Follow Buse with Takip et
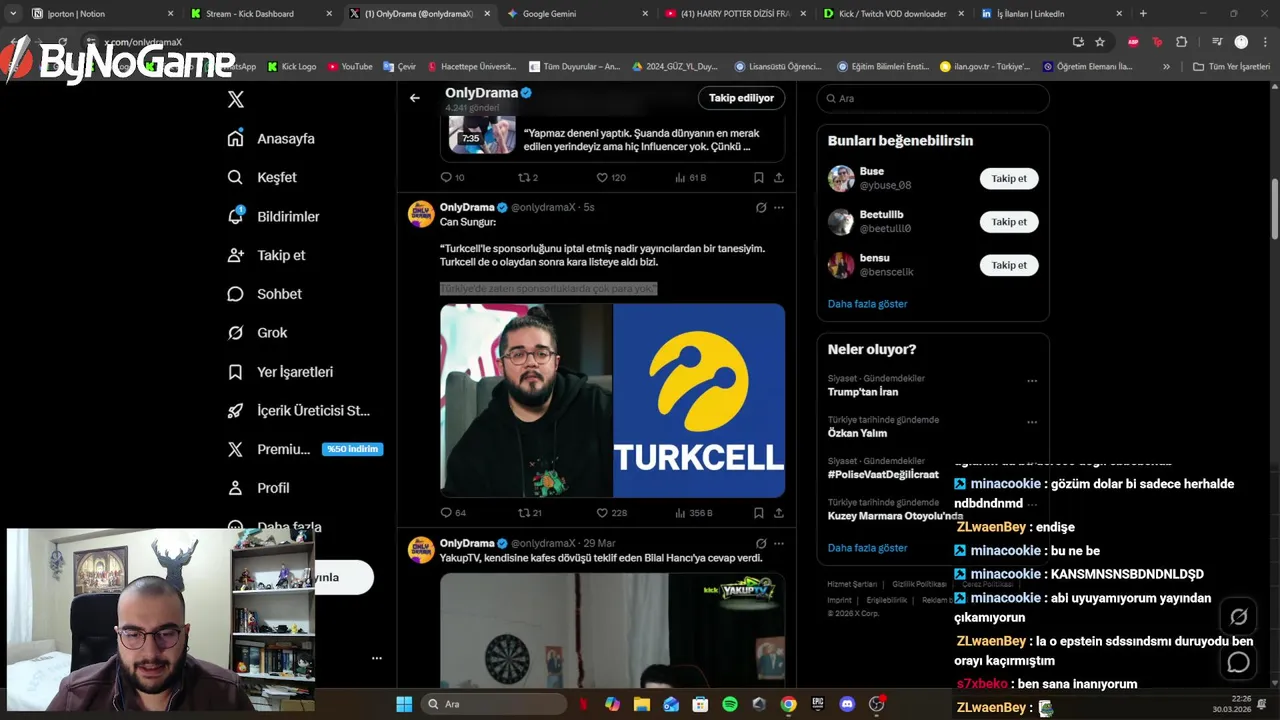This screenshot has width=1280, height=720. (x=1009, y=179)
